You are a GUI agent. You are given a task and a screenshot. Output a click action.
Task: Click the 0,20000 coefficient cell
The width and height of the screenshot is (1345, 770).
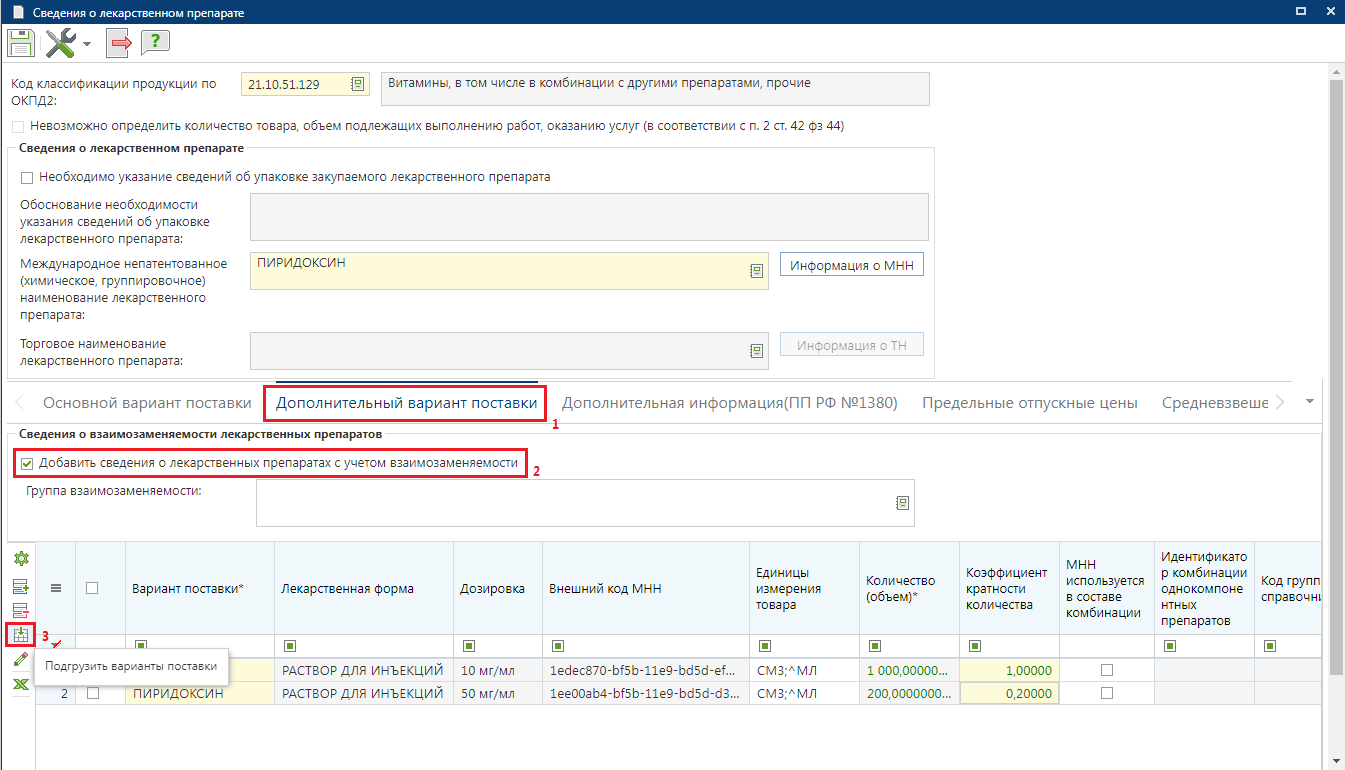[x=1009, y=693]
